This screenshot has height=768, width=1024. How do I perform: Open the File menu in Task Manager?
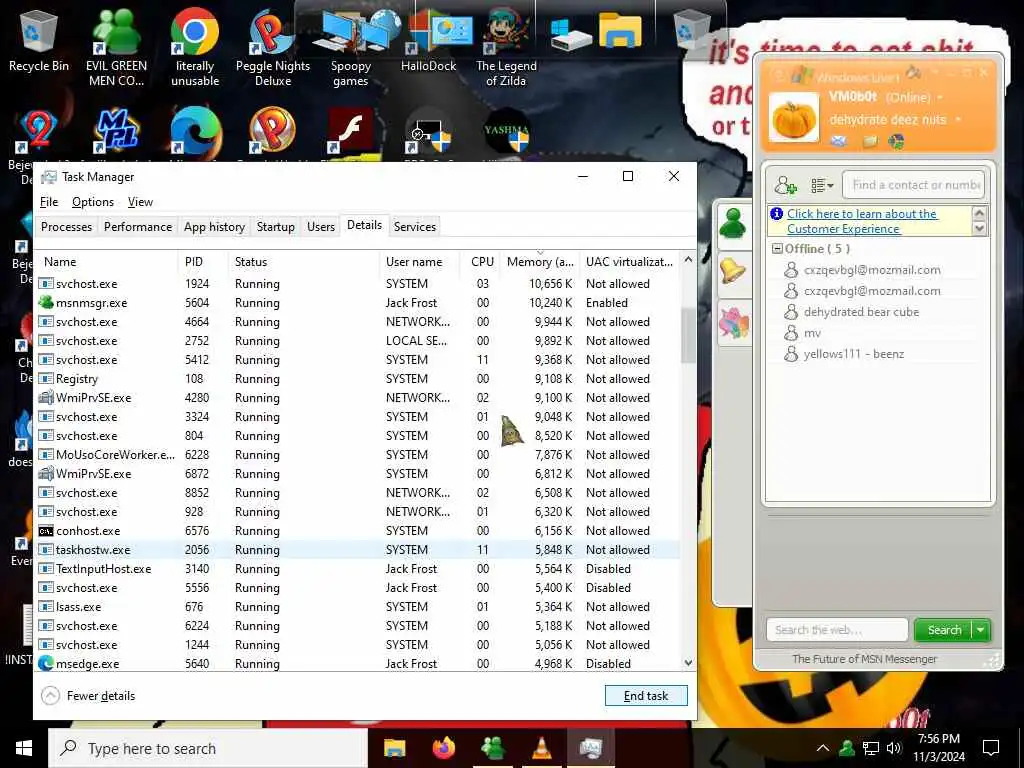(x=49, y=202)
